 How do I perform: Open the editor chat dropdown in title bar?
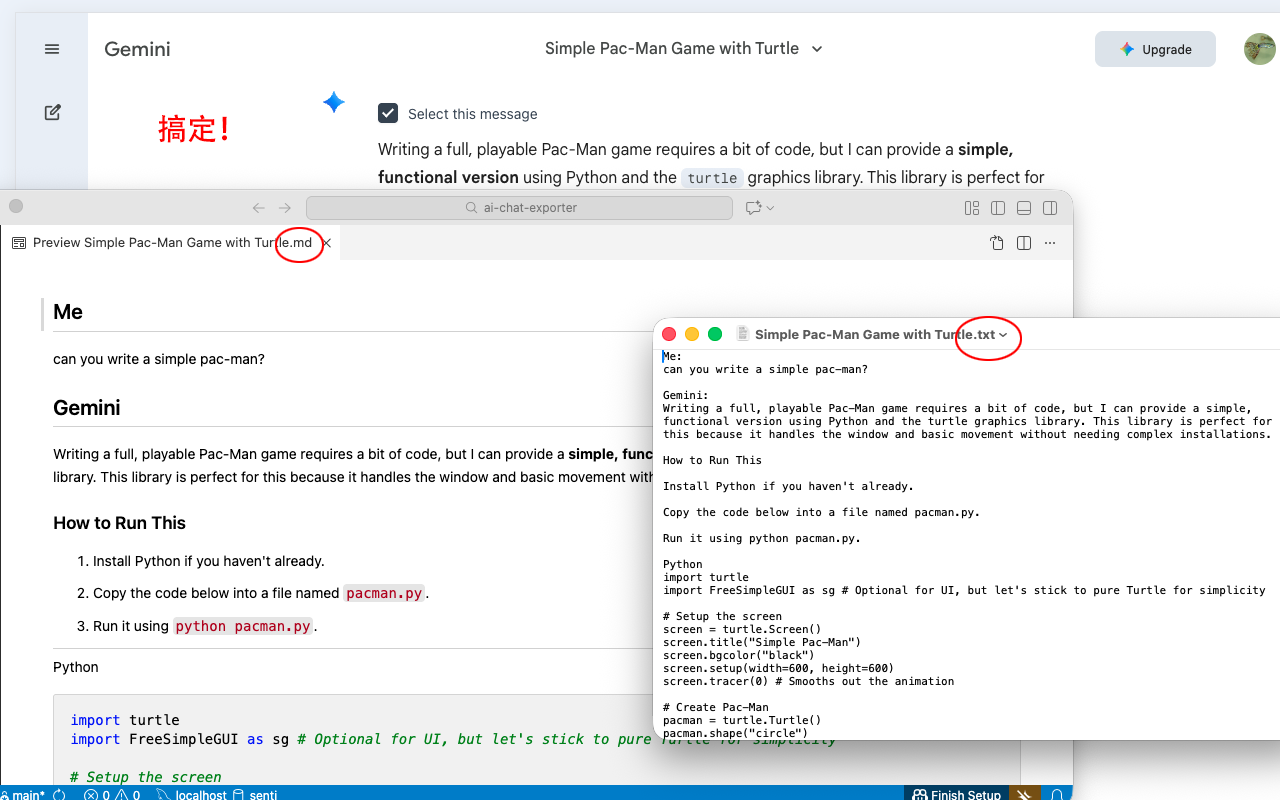[x=759, y=208]
